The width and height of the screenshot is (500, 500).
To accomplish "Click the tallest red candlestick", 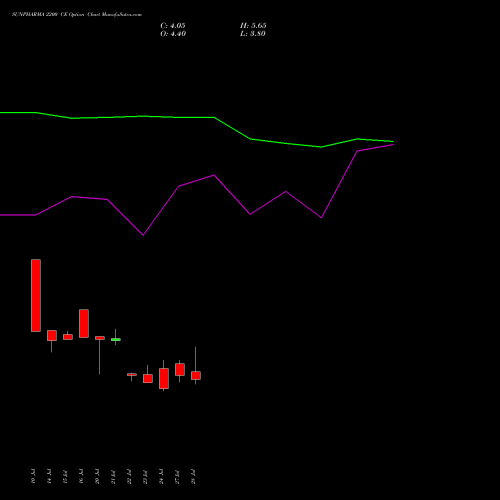I will (36, 295).
